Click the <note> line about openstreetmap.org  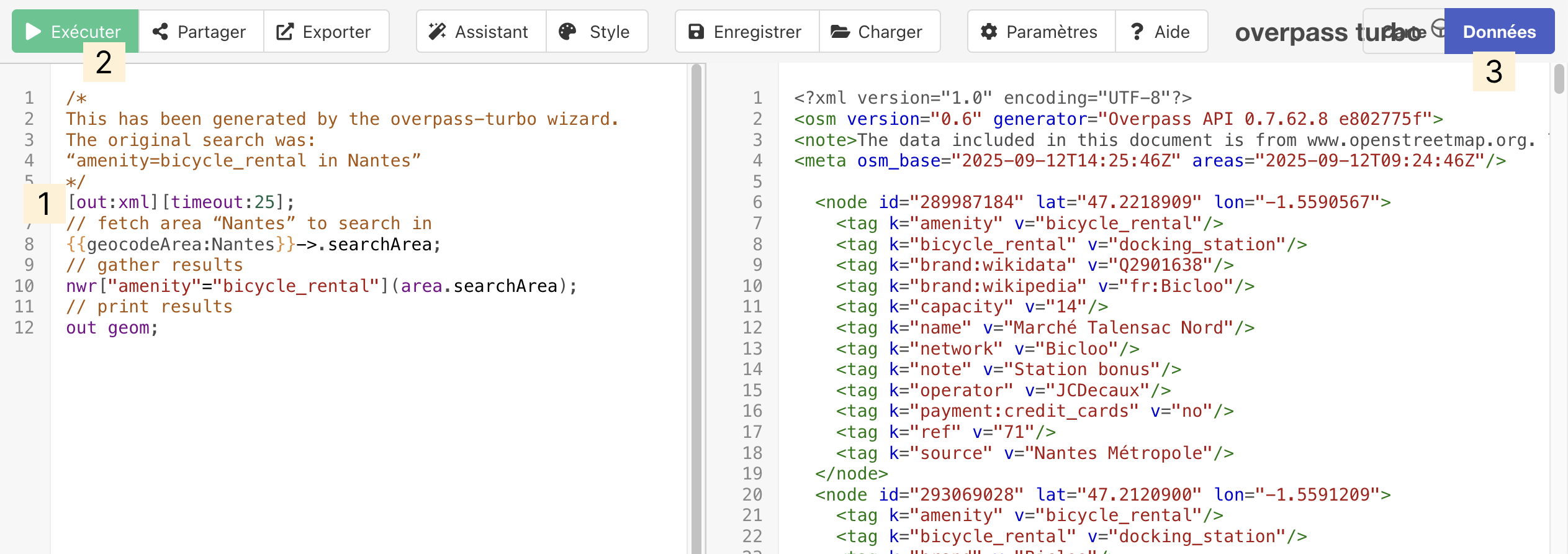click(x=1165, y=140)
